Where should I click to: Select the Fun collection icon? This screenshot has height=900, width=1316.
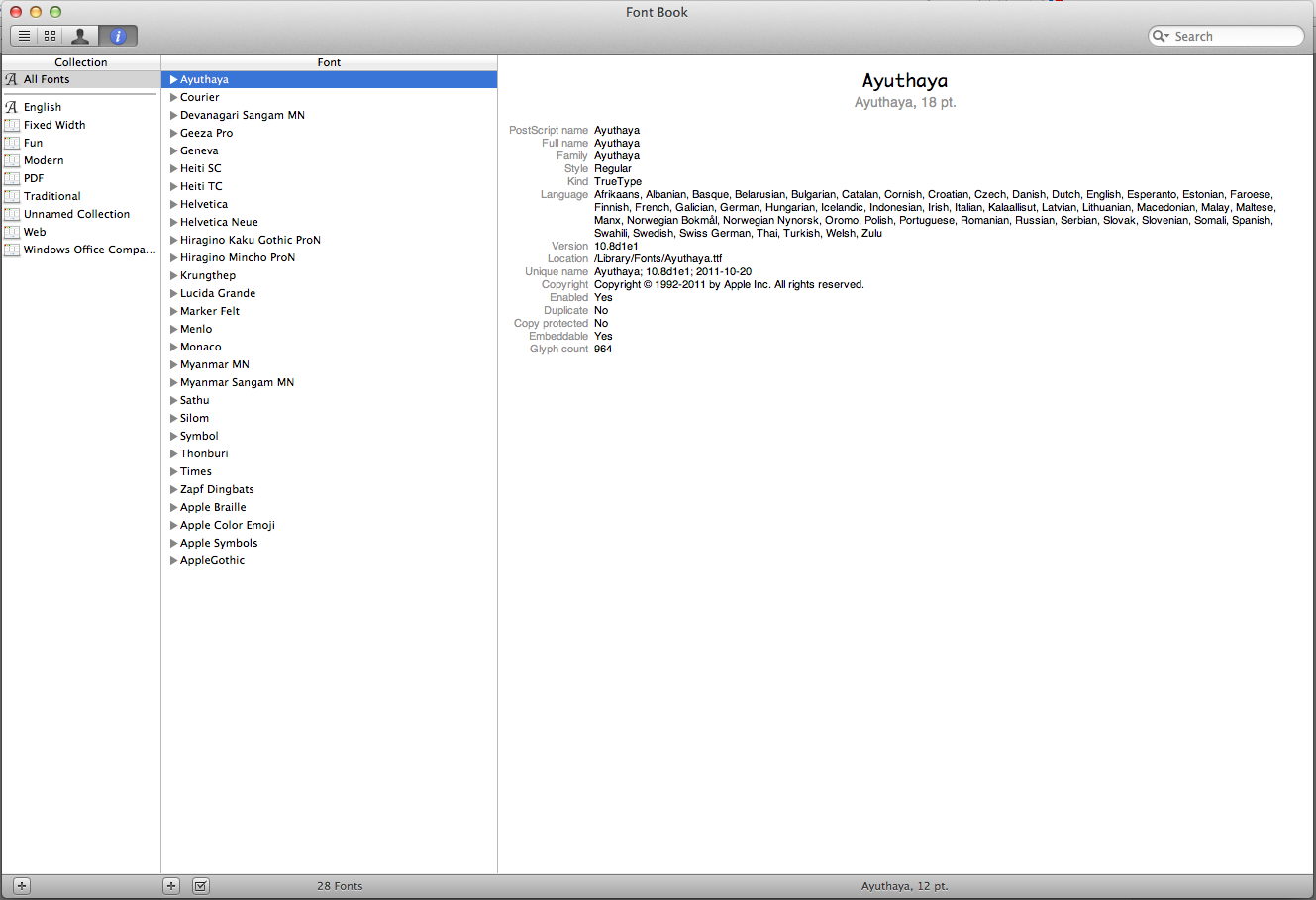tap(12, 143)
